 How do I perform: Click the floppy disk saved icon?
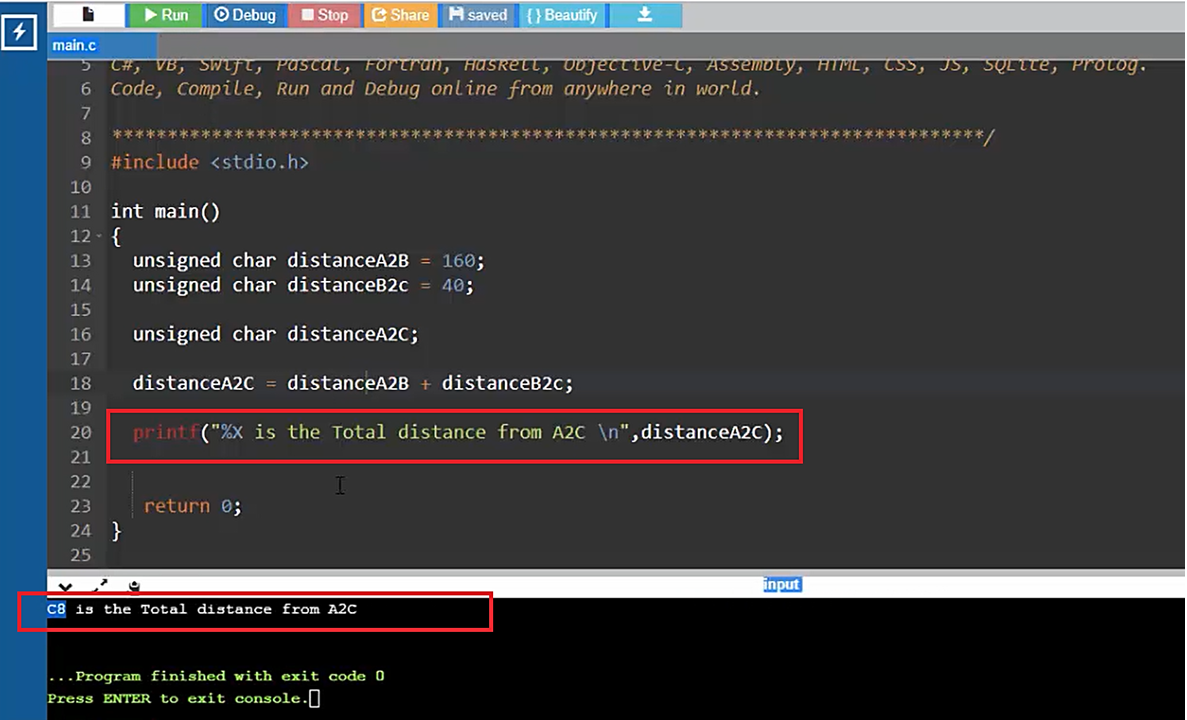477,15
